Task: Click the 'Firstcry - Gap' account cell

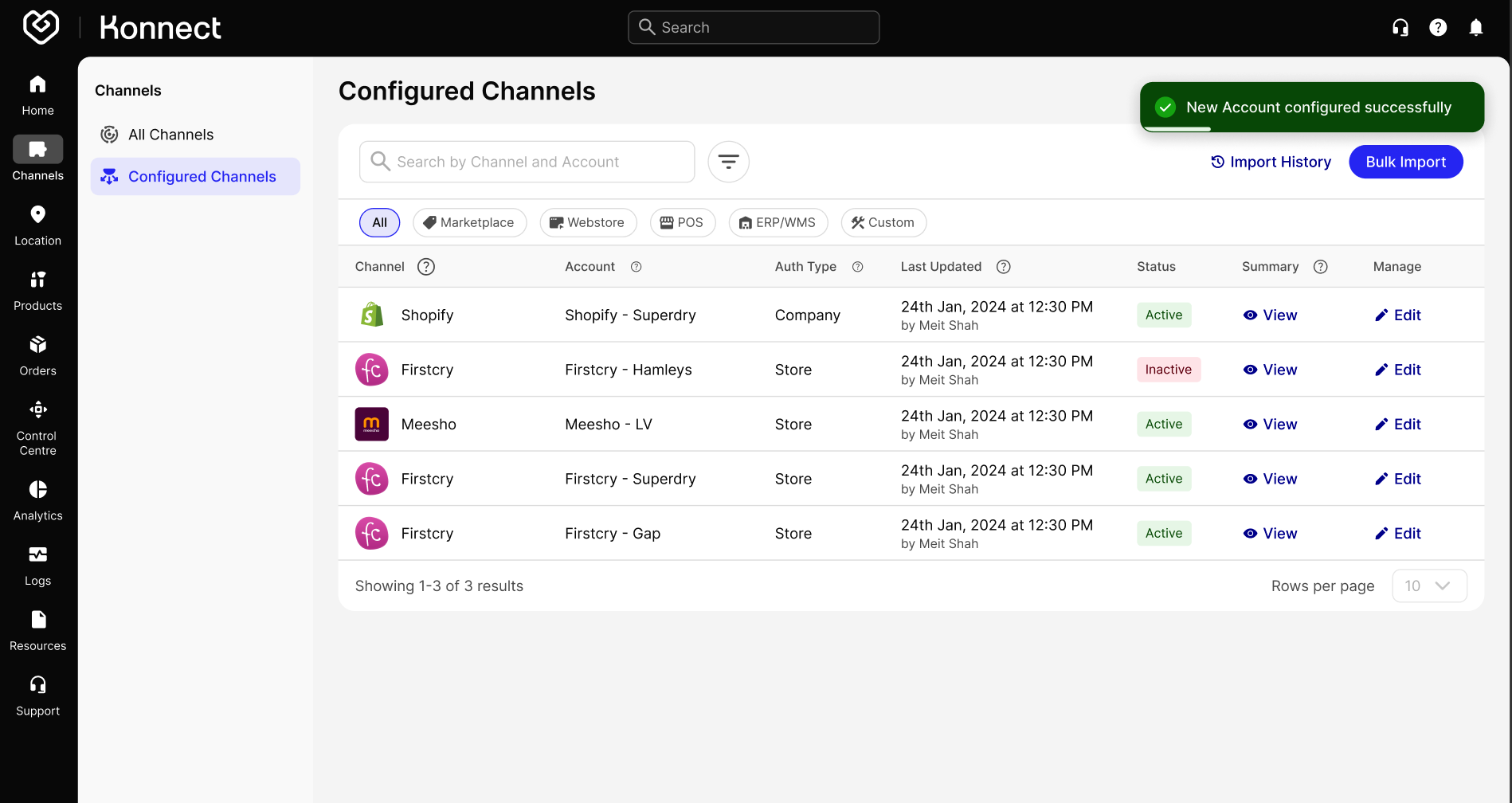Action: pos(613,534)
